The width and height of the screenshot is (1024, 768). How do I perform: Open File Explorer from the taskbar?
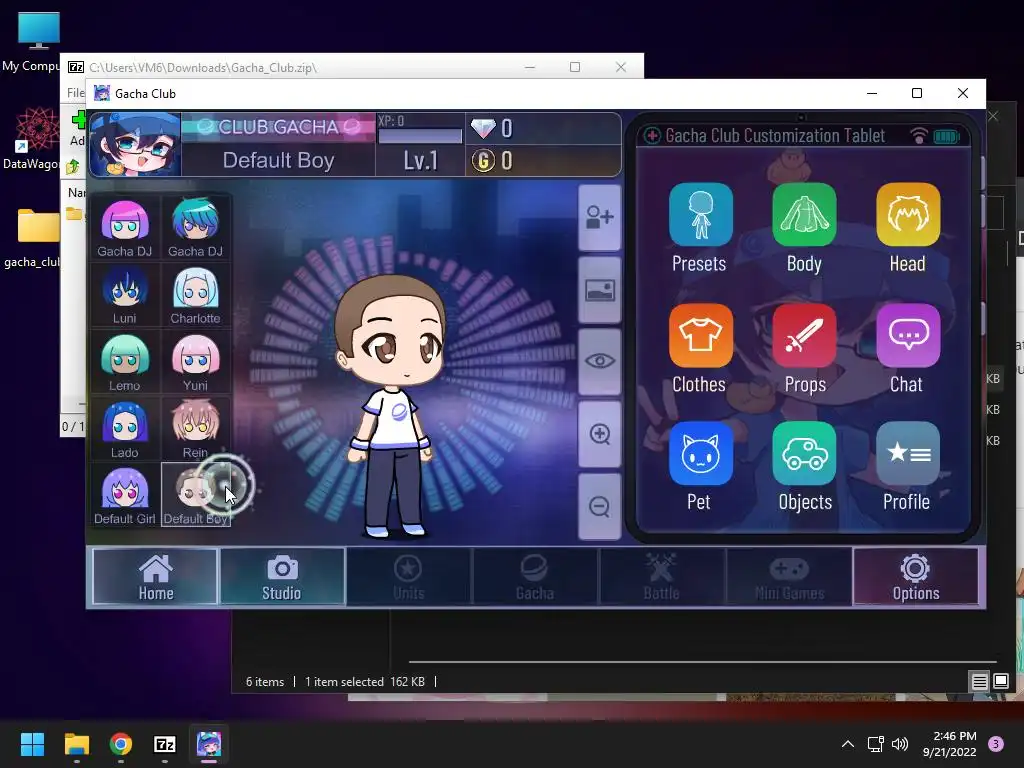(x=76, y=744)
